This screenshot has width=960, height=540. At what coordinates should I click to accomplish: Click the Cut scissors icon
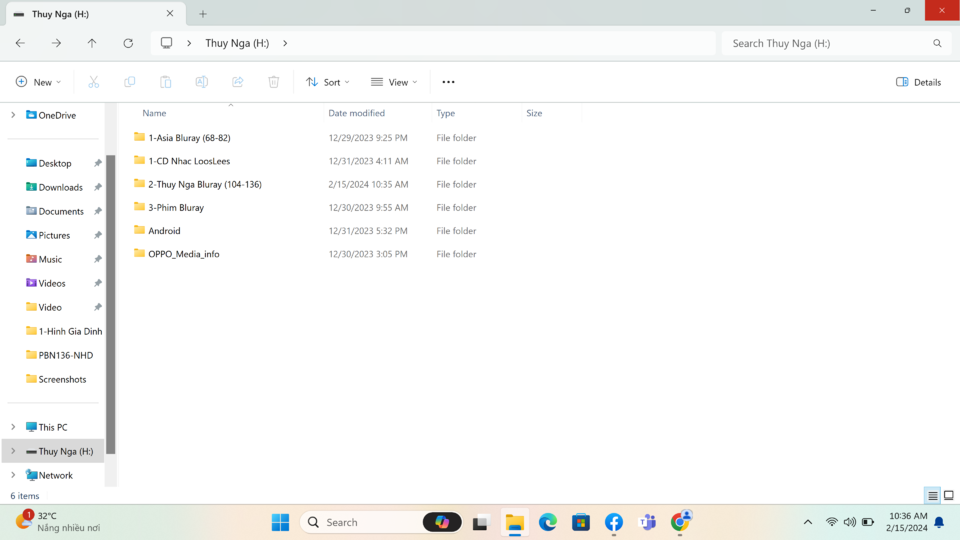[93, 82]
